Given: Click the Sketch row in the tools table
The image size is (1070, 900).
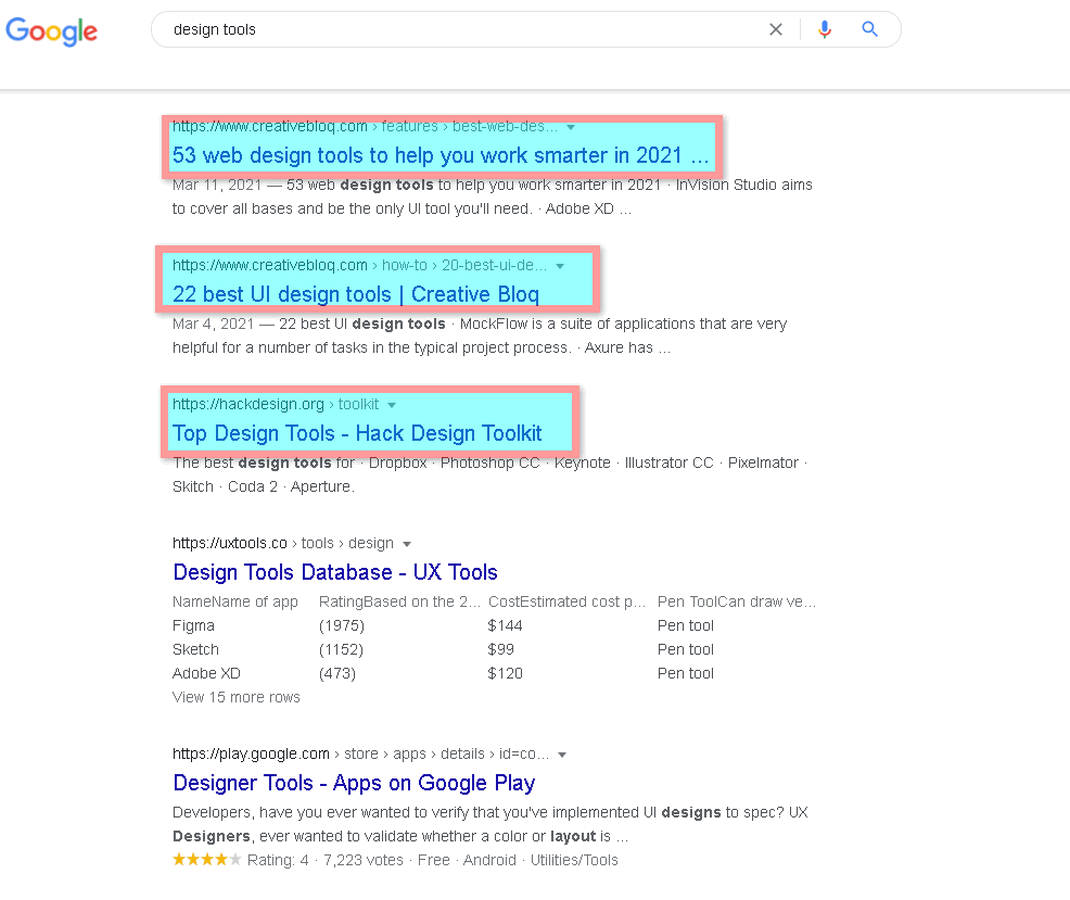Looking at the screenshot, I should pyautogui.click(x=195, y=649).
